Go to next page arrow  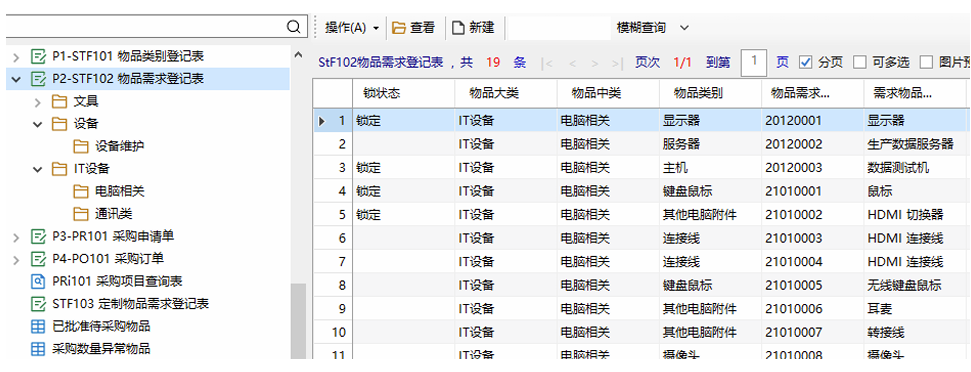pos(594,63)
